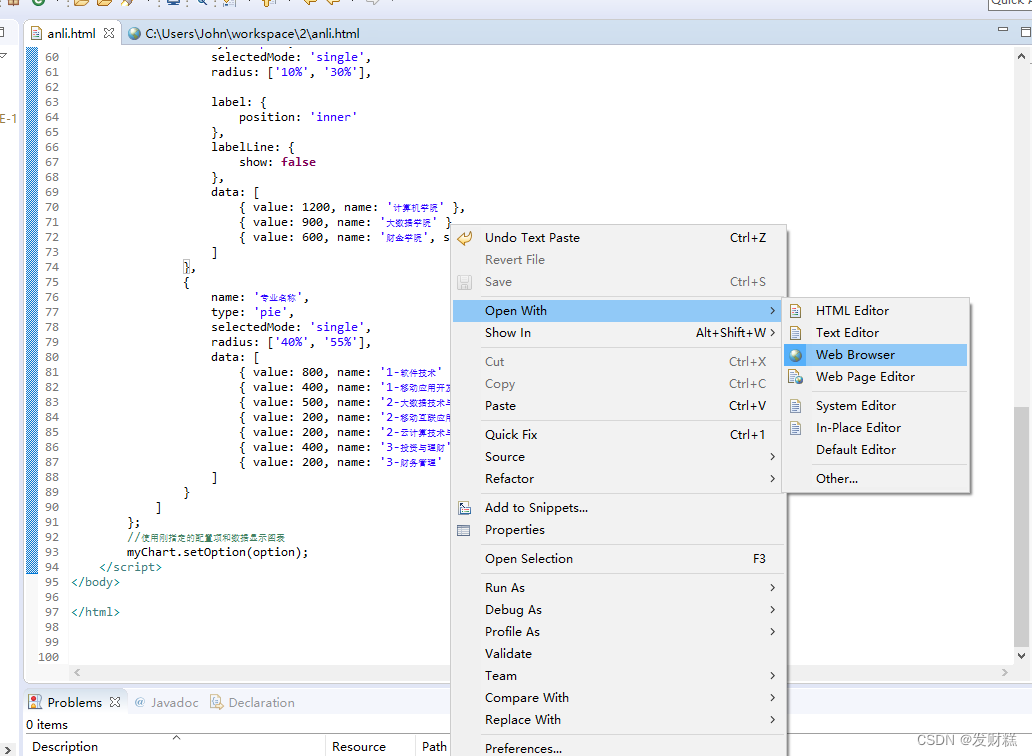Switch focus to the Problems view
This screenshot has height=756, width=1032.
(75, 701)
